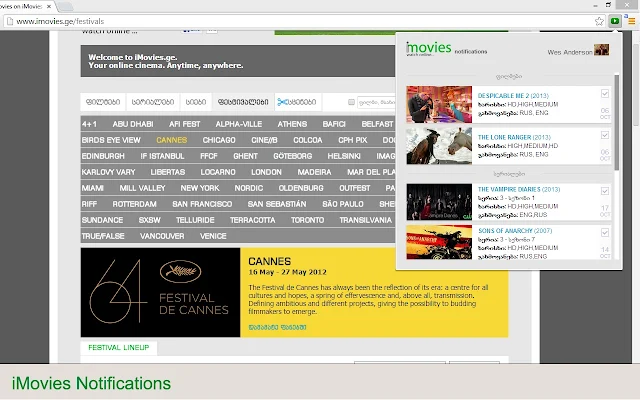Viewport: 640px width, 400px height.
Task: Select the CPH PIX festival
Action: pos(353,140)
